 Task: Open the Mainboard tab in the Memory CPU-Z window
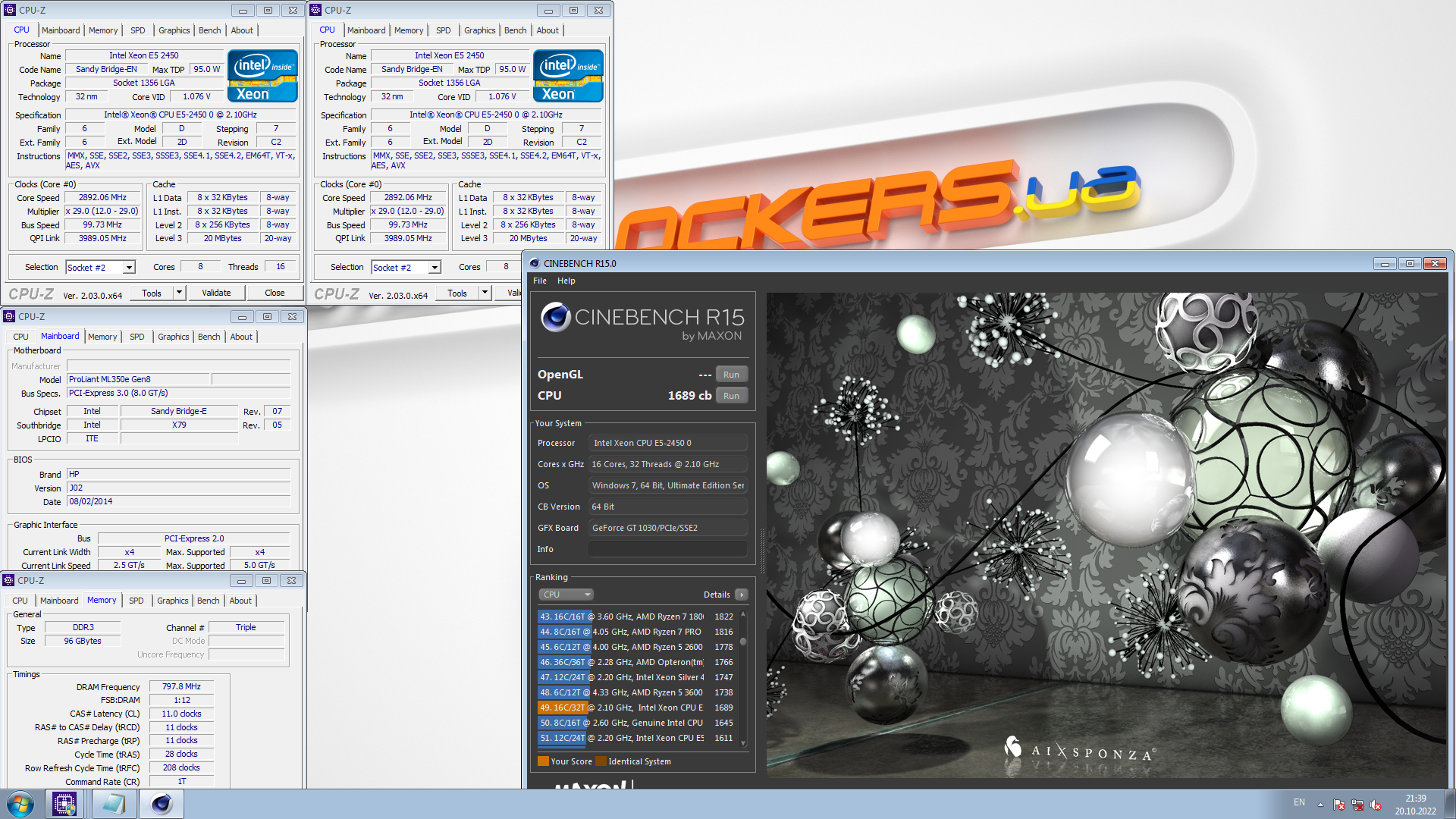(x=59, y=601)
